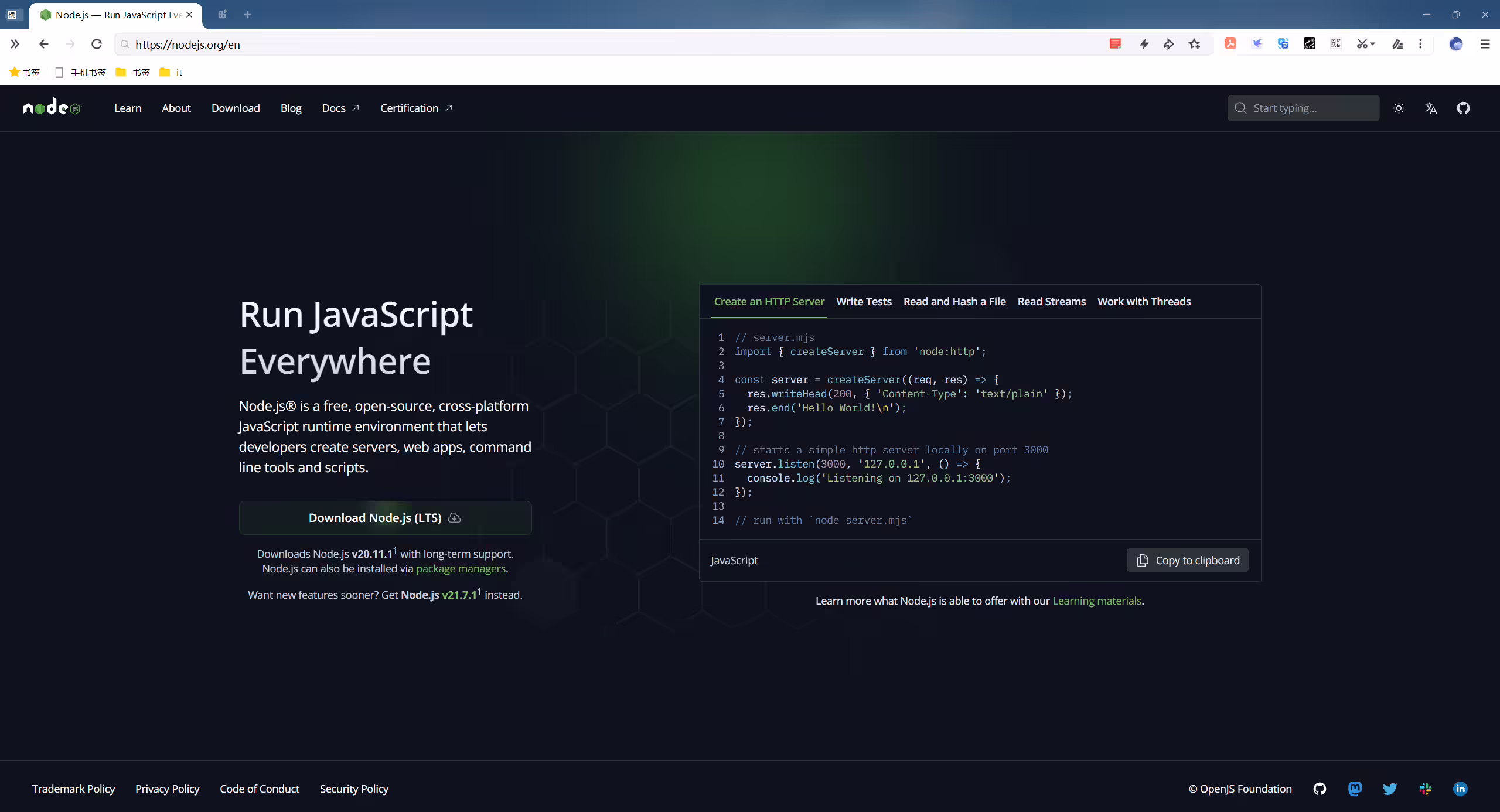Open the blue translate extension icon
This screenshot has width=1500, height=812.
(1283, 44)
